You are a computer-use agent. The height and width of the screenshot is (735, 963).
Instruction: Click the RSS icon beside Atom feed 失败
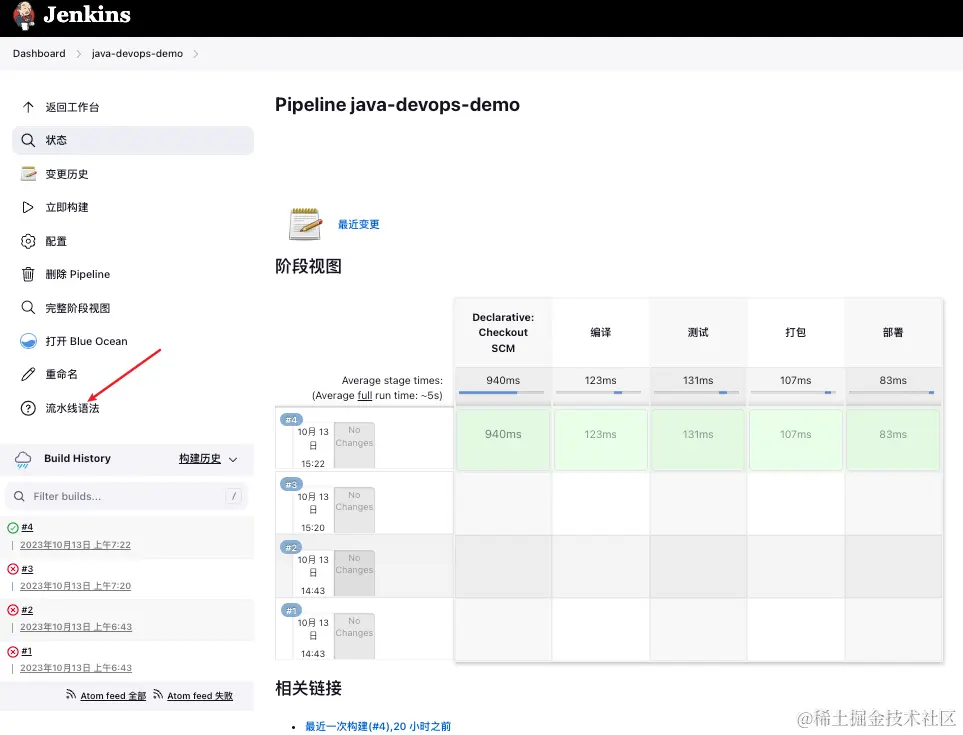tap(158, 694)
